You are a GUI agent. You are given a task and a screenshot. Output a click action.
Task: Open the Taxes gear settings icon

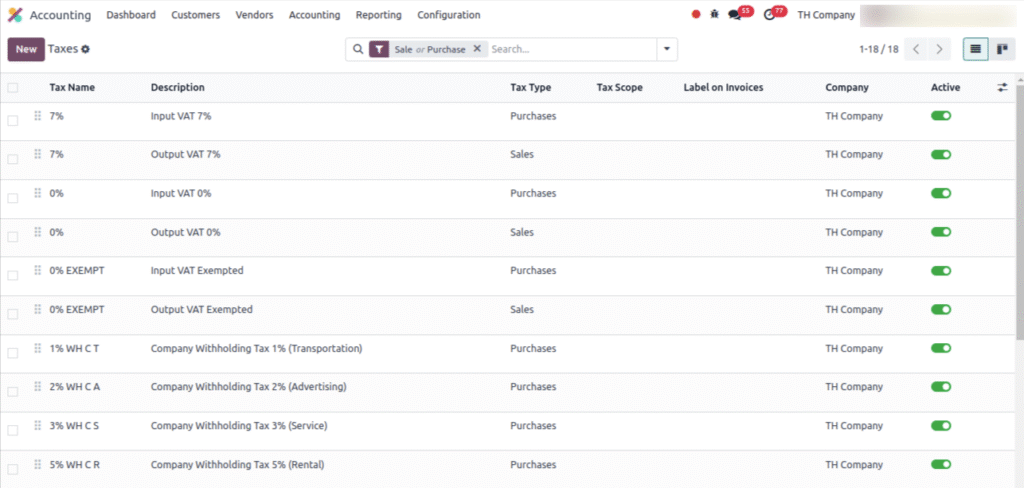(x=85, y=49)
